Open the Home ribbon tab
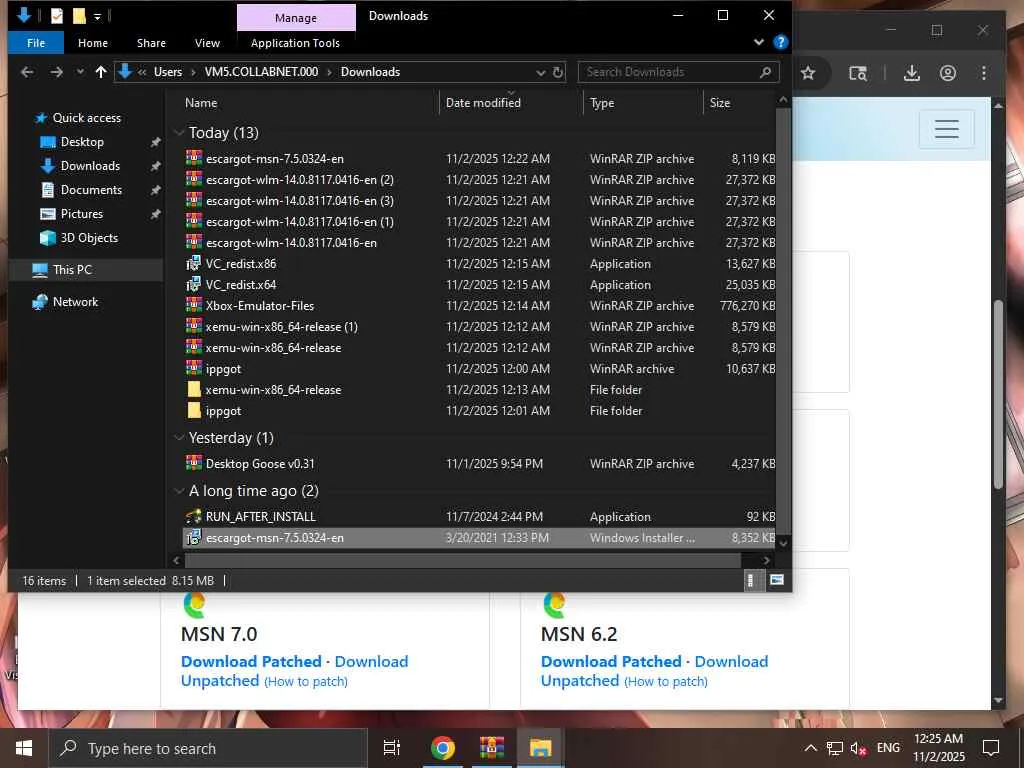 93,43
